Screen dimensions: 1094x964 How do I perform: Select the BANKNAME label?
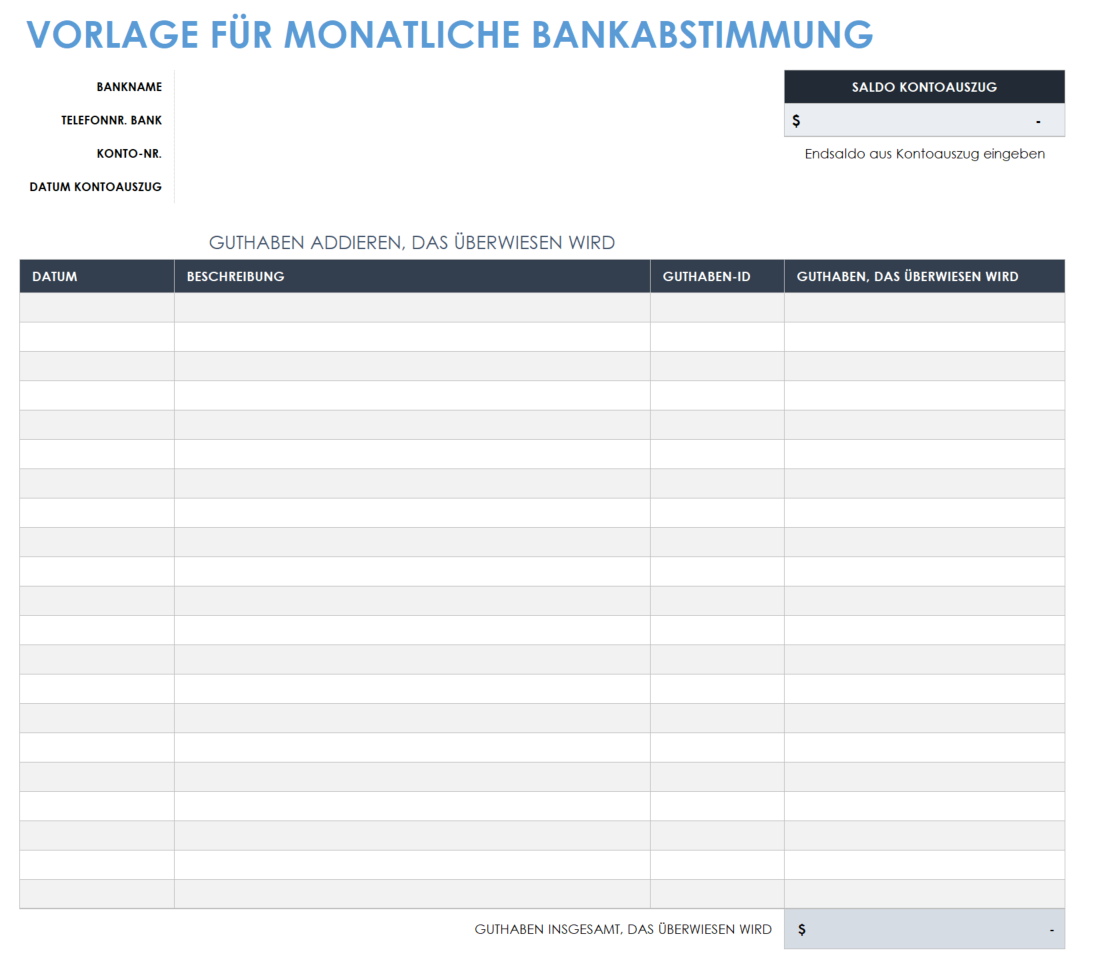click(x=129, y=87)
